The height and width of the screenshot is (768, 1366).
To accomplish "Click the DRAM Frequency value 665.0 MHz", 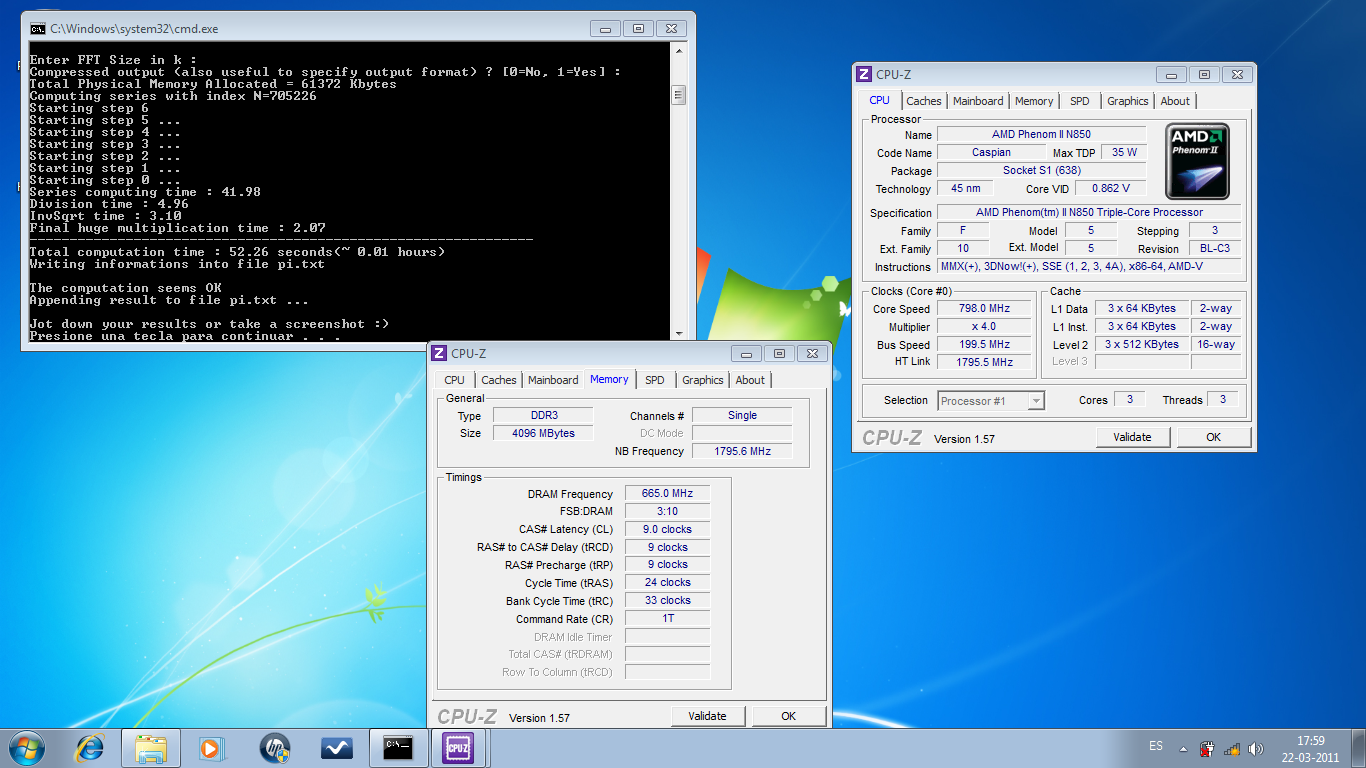I will click(668, 493).
